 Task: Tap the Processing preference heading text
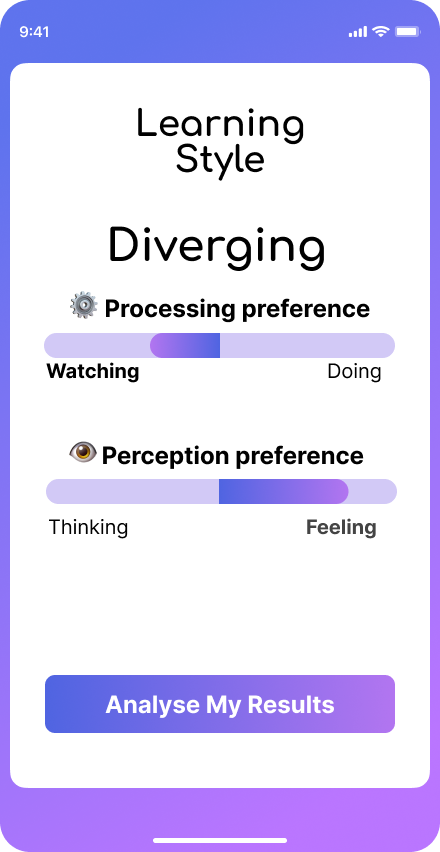click(x=237, y=309)
